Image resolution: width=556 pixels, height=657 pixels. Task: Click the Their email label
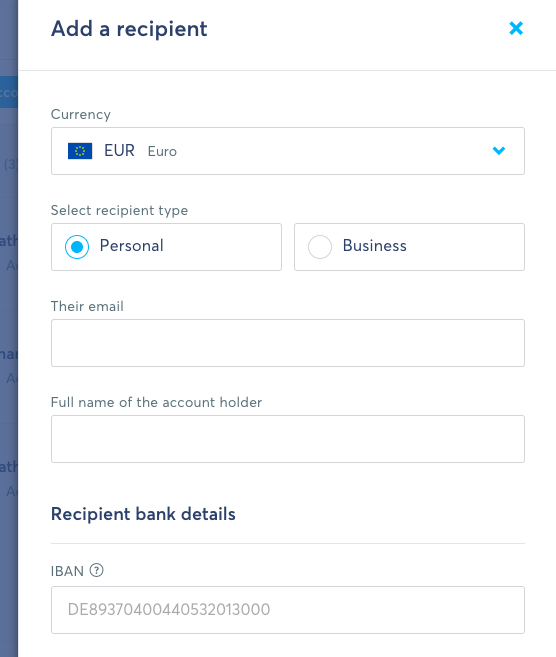[87, 306]
